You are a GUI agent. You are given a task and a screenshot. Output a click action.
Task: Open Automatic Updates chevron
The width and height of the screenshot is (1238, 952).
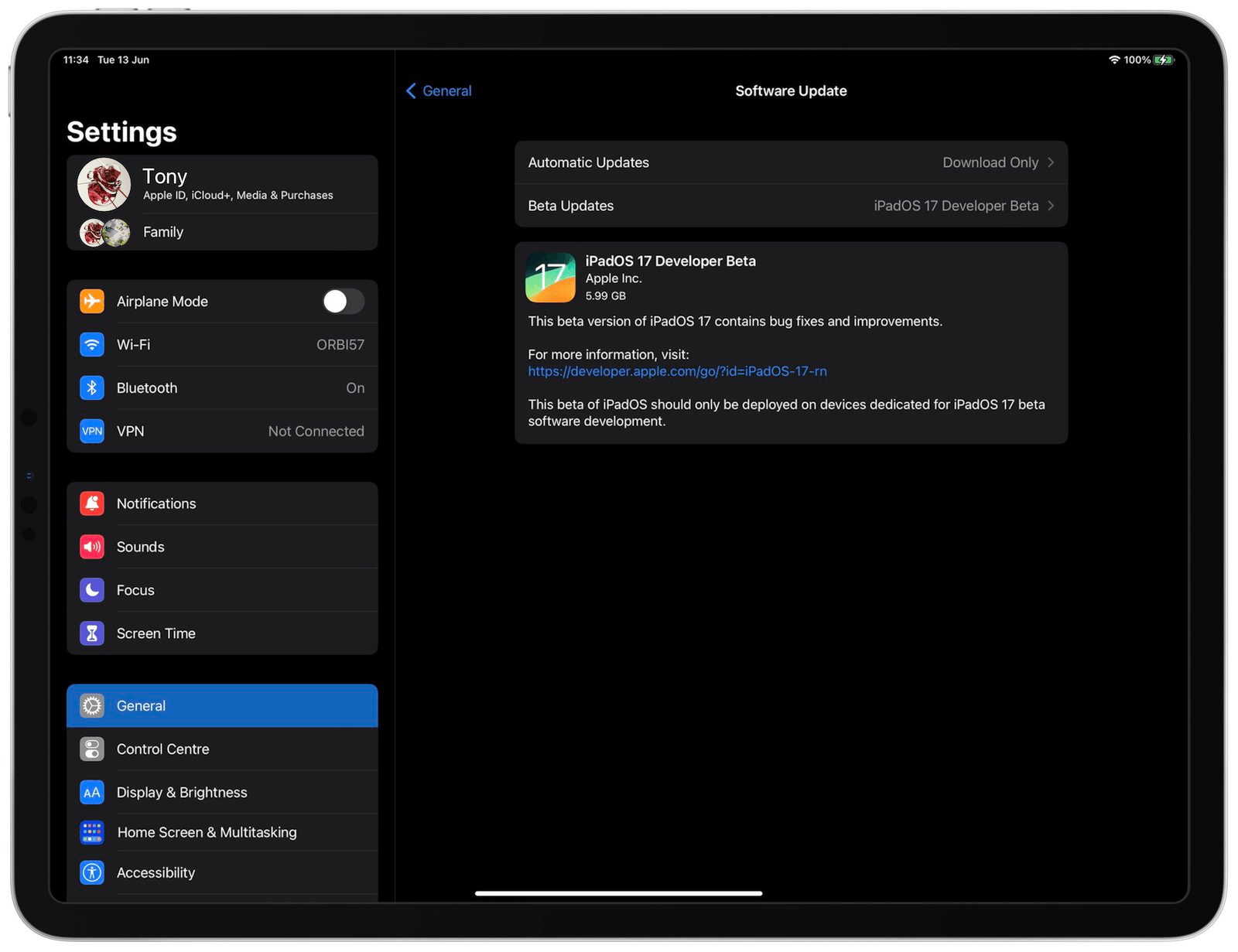(x=1051, y=162)
